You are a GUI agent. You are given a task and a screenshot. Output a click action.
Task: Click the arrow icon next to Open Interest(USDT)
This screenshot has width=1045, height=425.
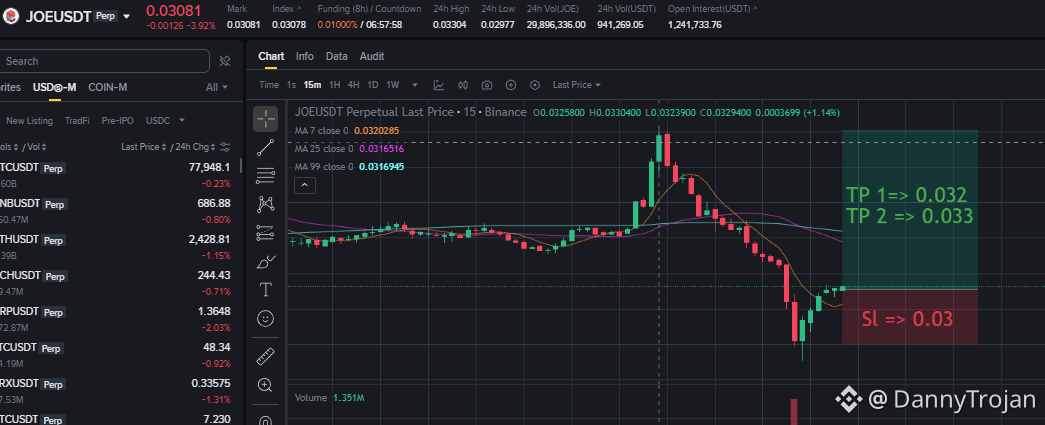(x=754, y=9)
